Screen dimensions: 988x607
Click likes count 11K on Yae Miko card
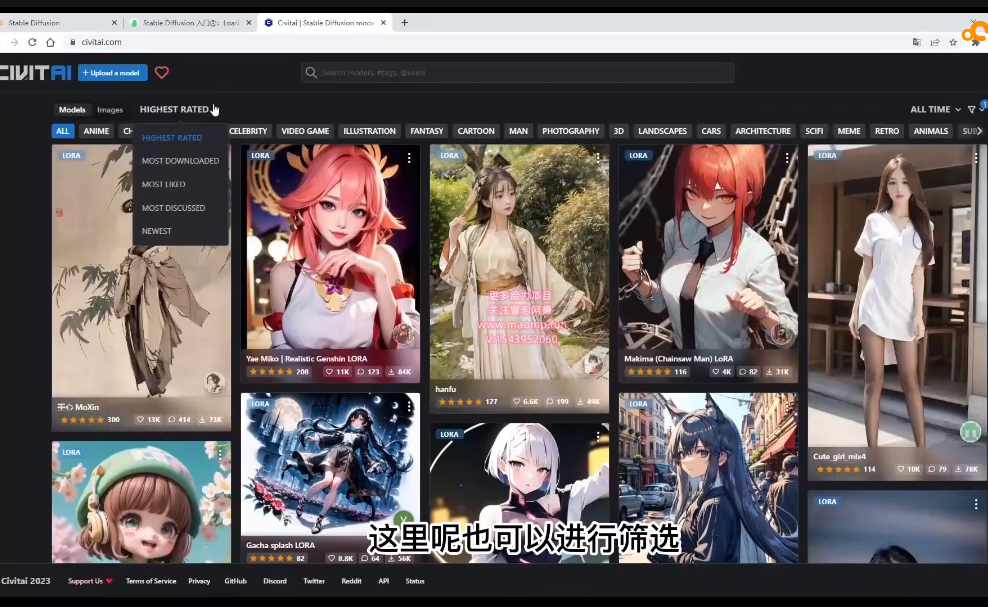coord(337,372)
